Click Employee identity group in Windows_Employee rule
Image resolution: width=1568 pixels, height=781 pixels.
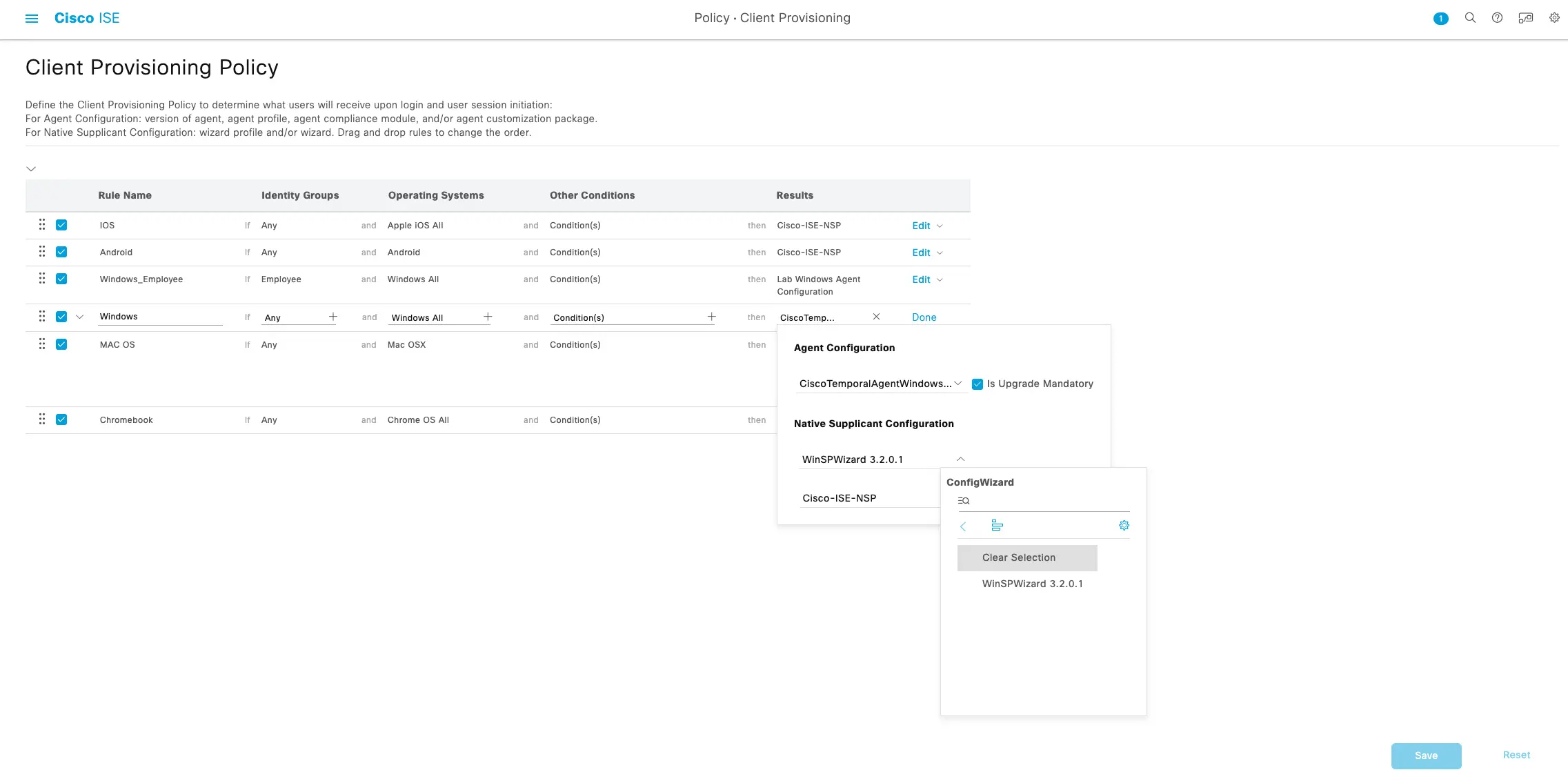[x=281, y=279]
